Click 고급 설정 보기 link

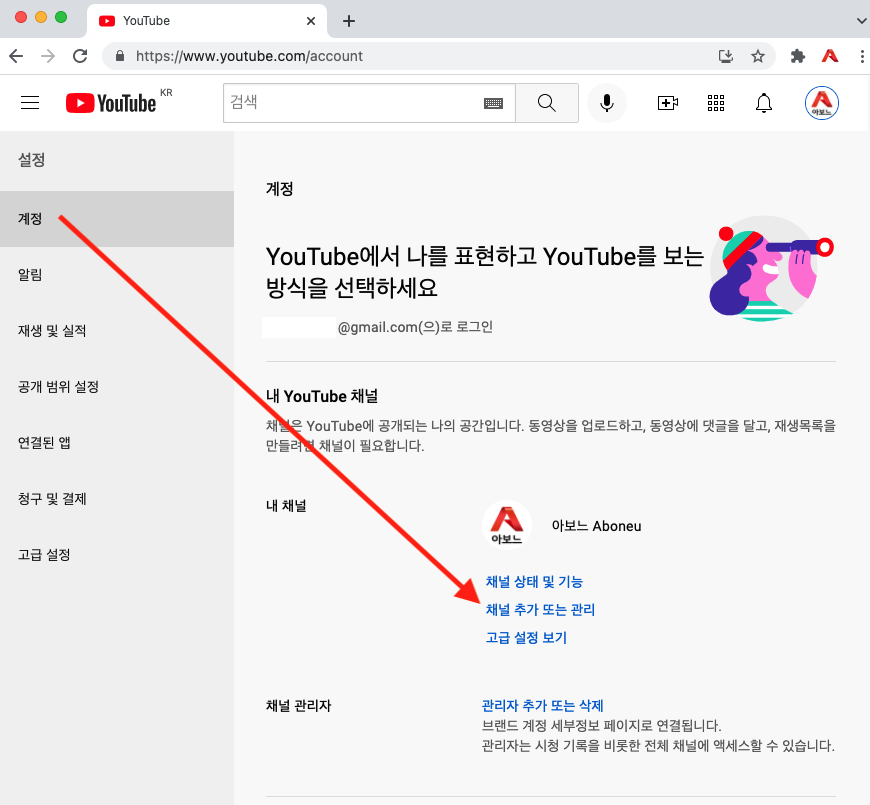click(526, 637)
